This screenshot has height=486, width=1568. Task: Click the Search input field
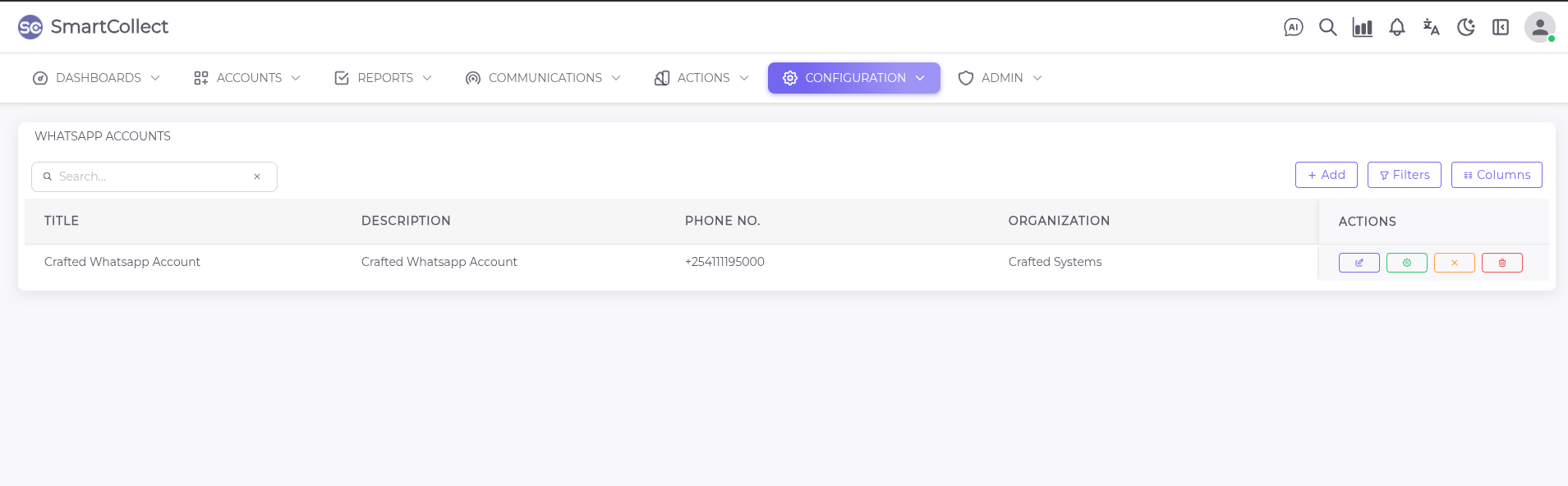point(152,177)
